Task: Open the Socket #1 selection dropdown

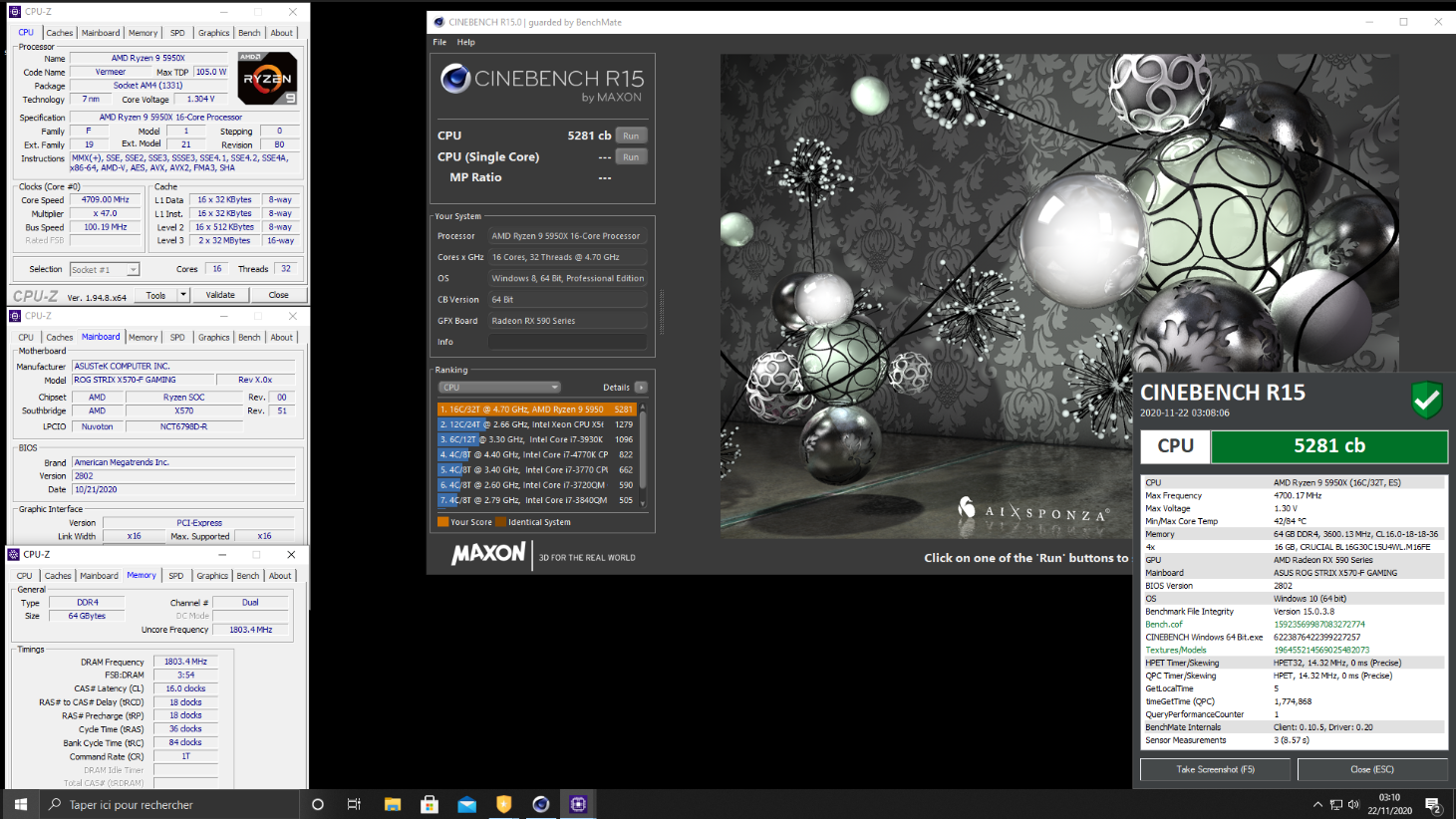Action: tap(105, 270)
